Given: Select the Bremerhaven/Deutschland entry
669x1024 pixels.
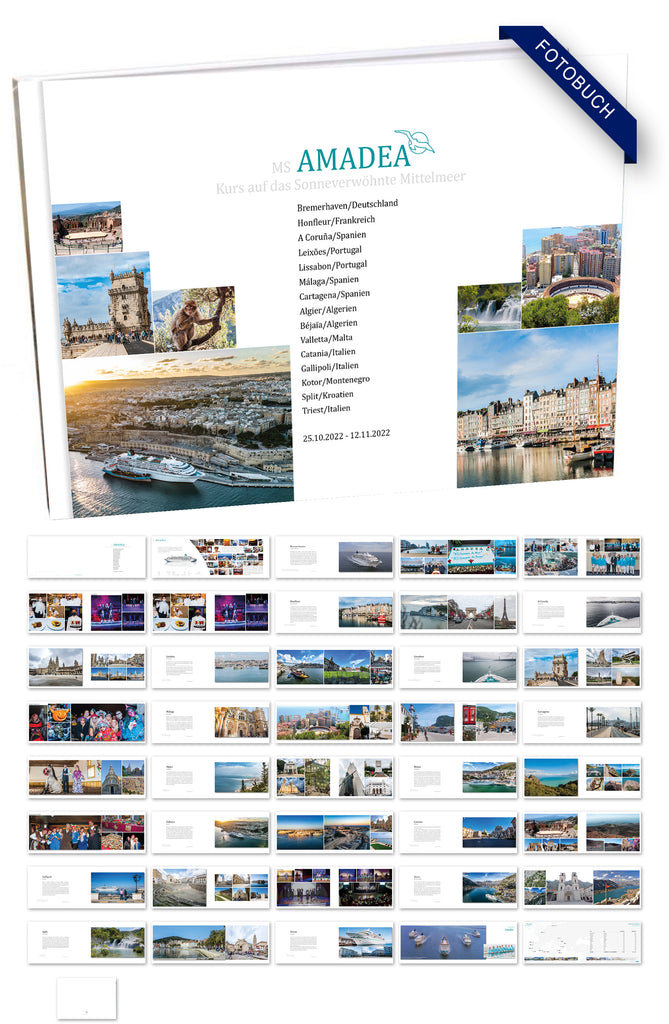Looking at the screenshot, I should click(347, 204).
